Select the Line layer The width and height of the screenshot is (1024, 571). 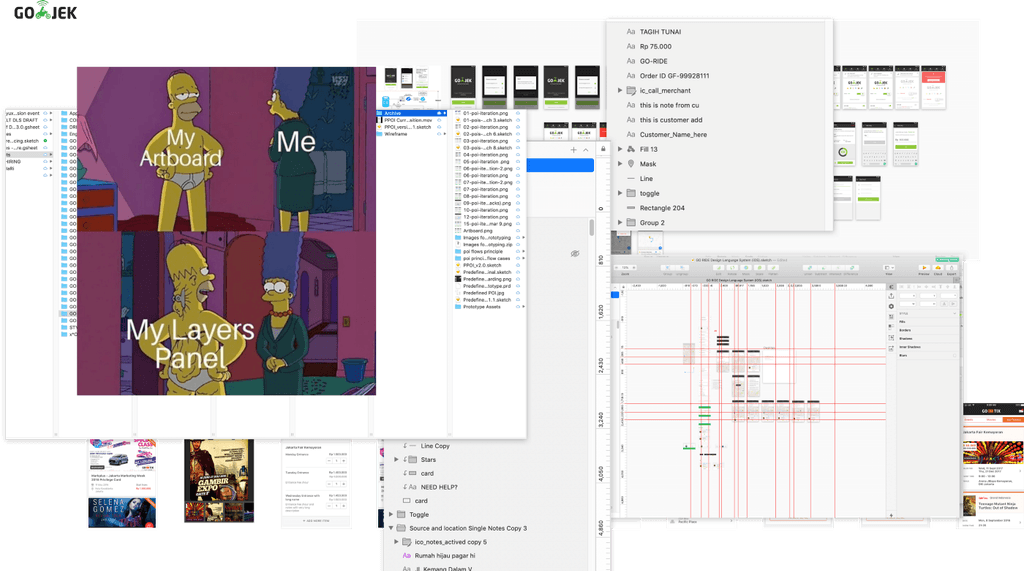tap(646, 178)
